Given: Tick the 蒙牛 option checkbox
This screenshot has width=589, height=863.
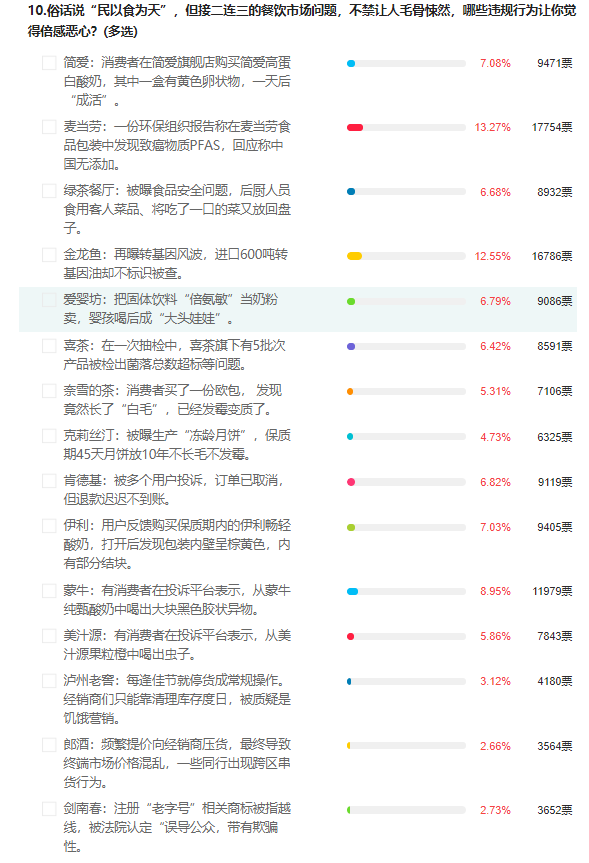Looking at the screenshot, I should click(49, 591).
